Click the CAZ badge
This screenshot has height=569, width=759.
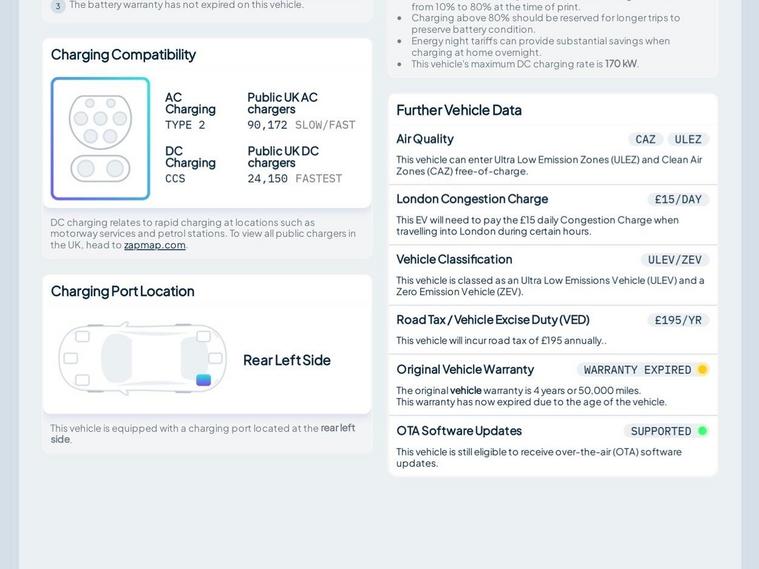[x=646, y=140]
